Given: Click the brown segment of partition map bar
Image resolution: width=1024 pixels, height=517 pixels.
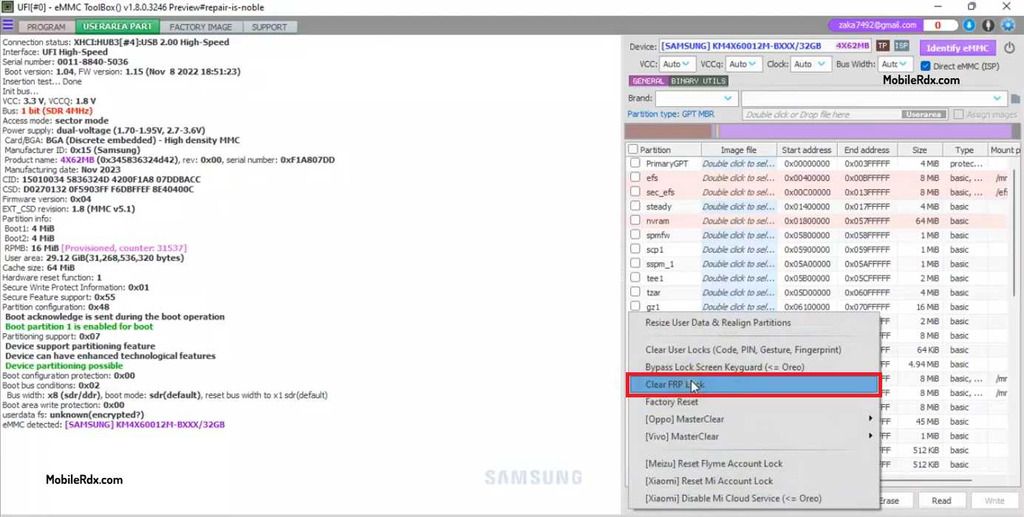Looking at the screenshot, I should 668,131.
